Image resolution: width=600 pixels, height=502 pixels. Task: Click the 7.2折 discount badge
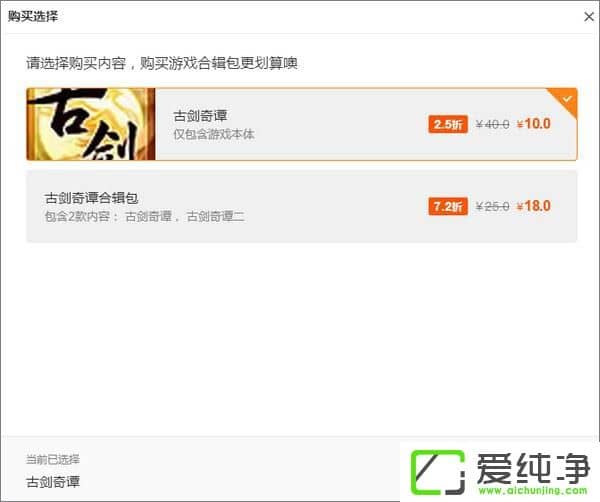coord(448,207)
